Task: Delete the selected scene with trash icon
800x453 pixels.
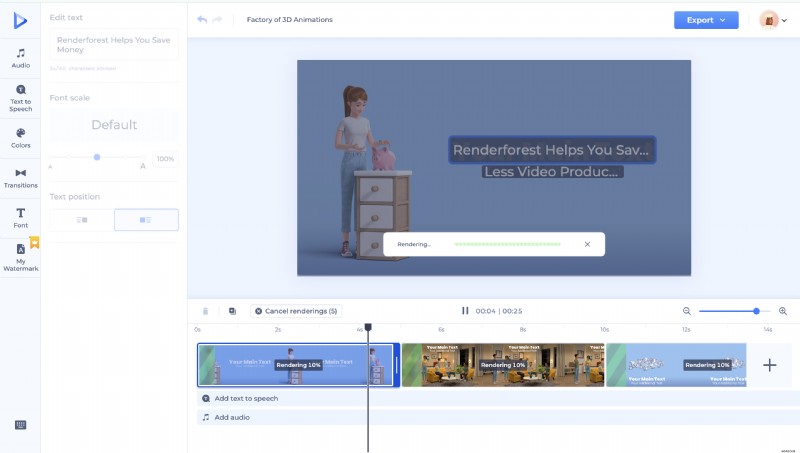Action: click(206, 311)
